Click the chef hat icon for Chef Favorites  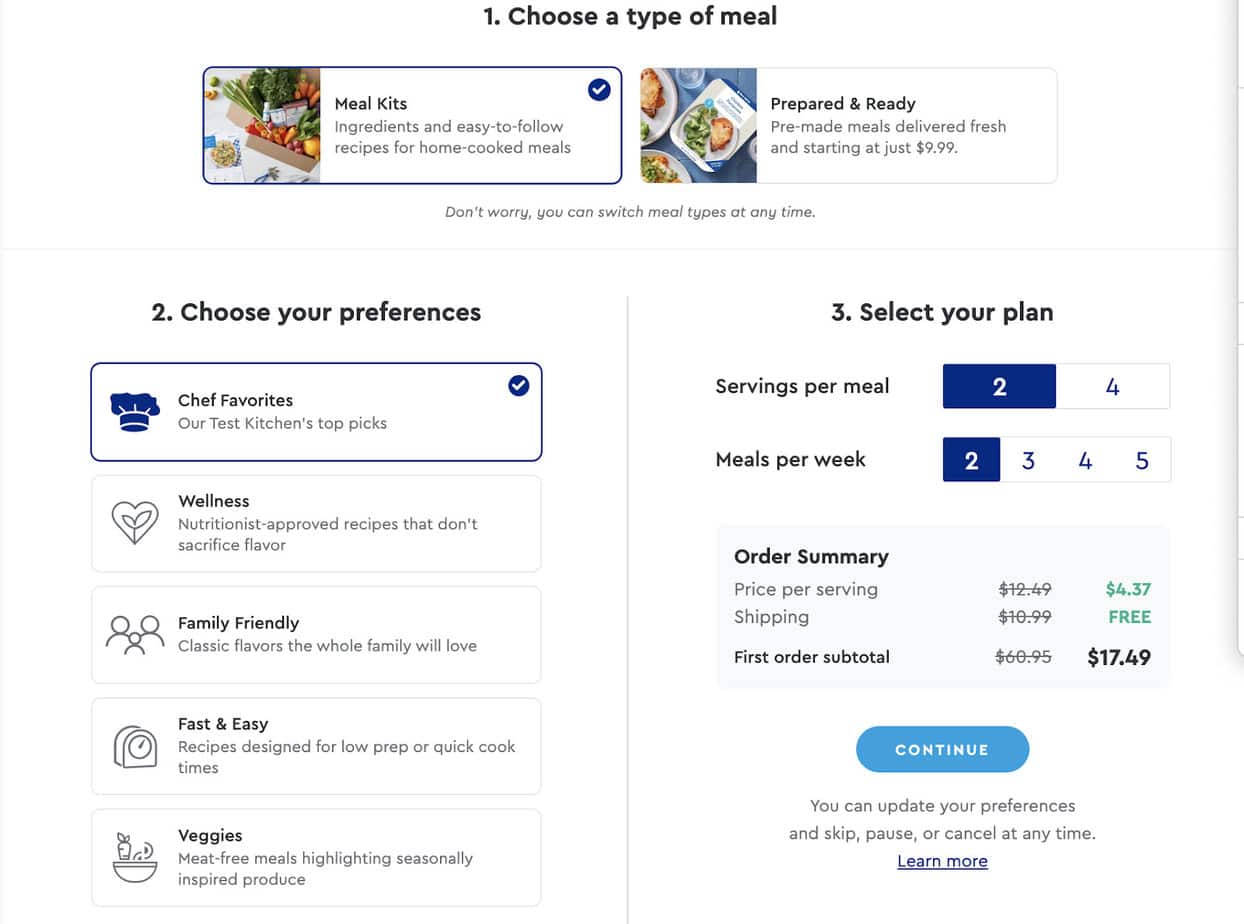click(x=135, y=411)
